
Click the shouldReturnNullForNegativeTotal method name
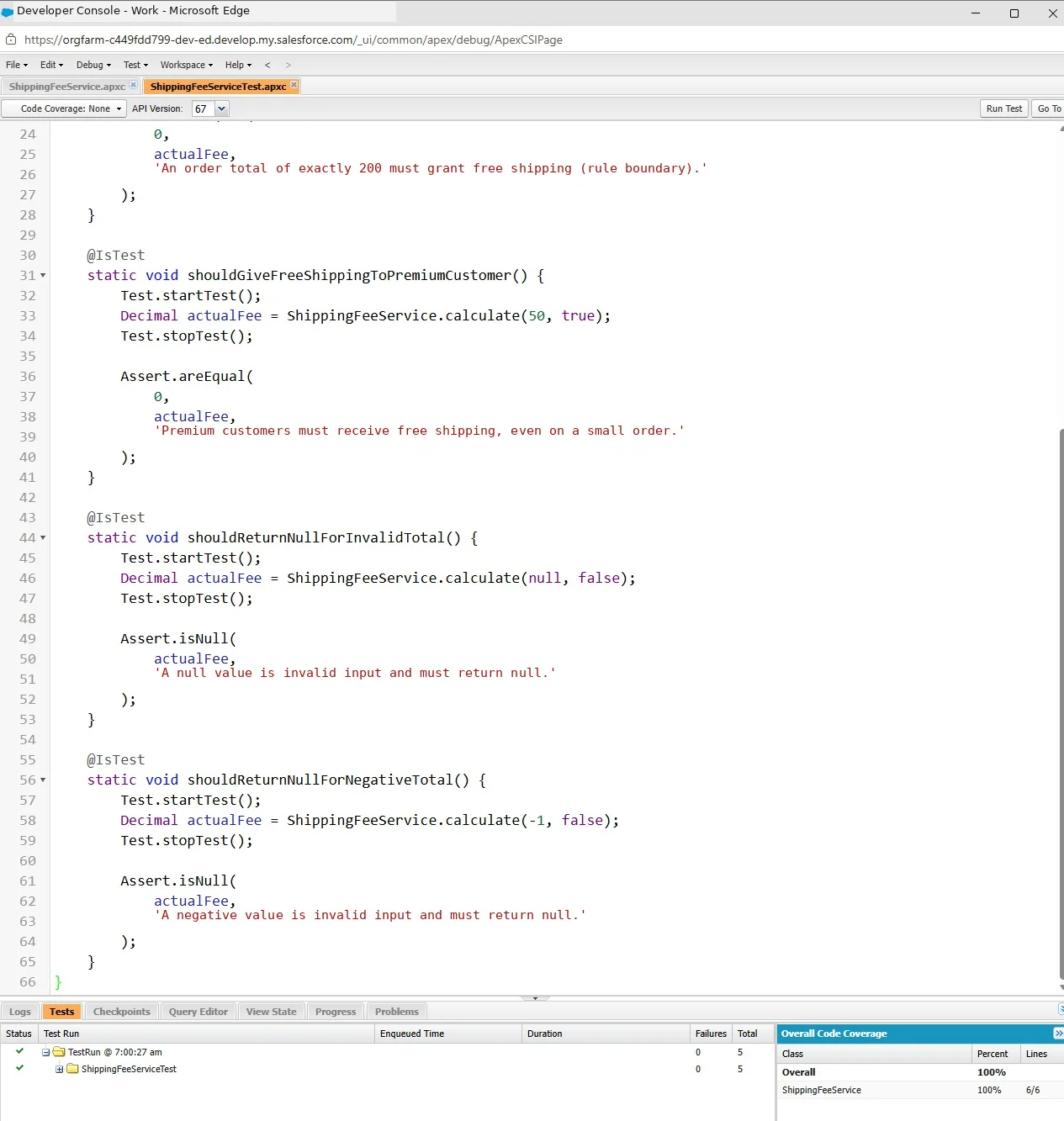point(320,780)
